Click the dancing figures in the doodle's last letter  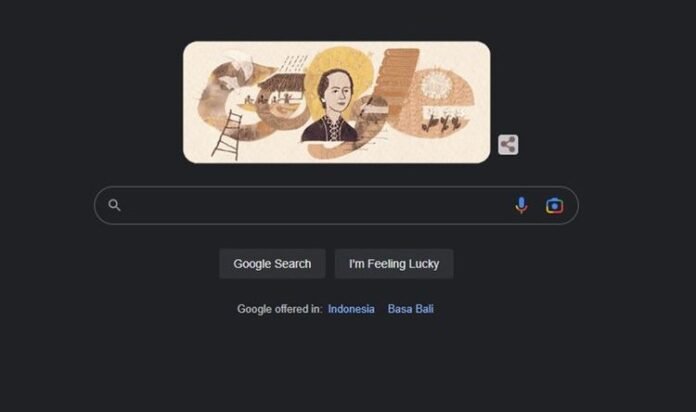tap(441, 122)
